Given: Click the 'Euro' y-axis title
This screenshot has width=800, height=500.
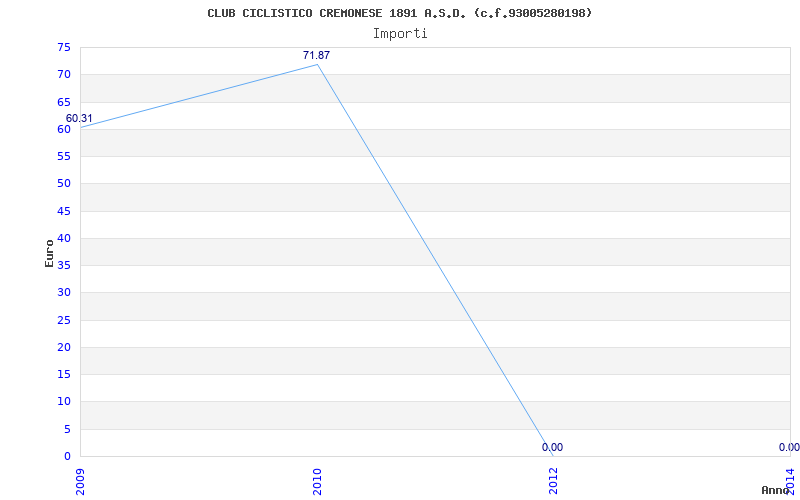Looking at the screenshot, I should (49, 253).
